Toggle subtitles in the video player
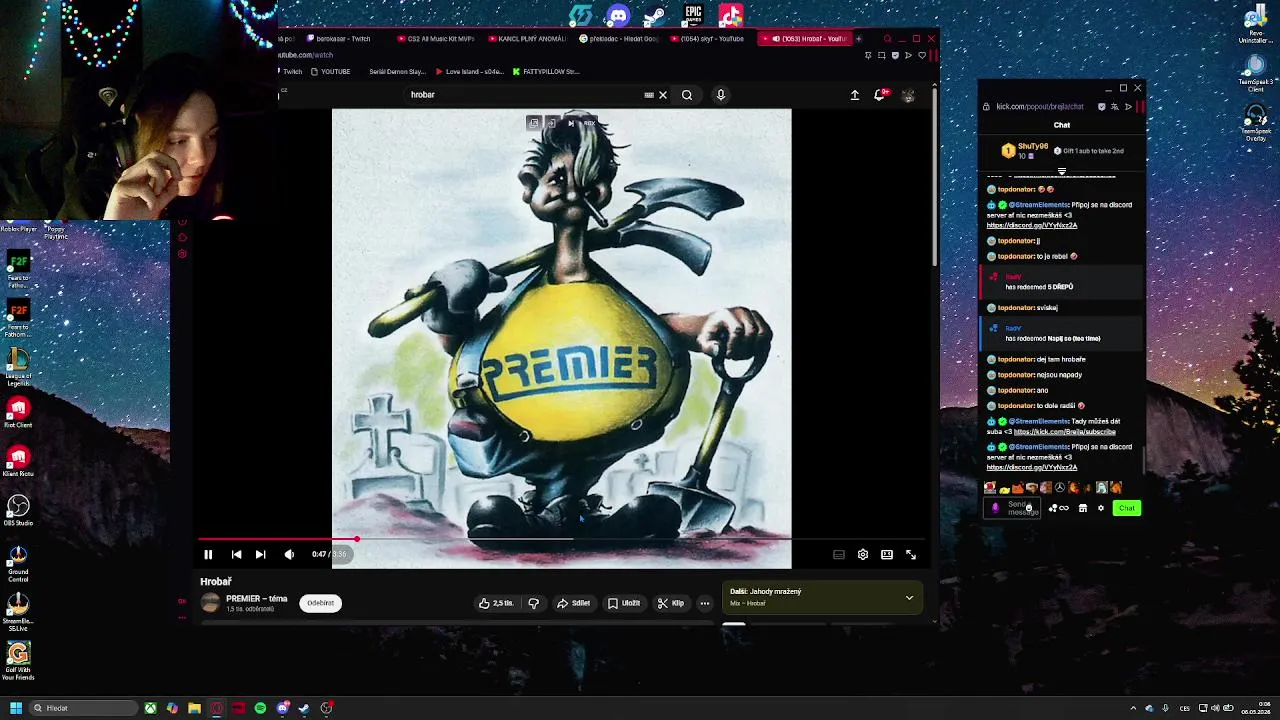 (x=839, y=554)
